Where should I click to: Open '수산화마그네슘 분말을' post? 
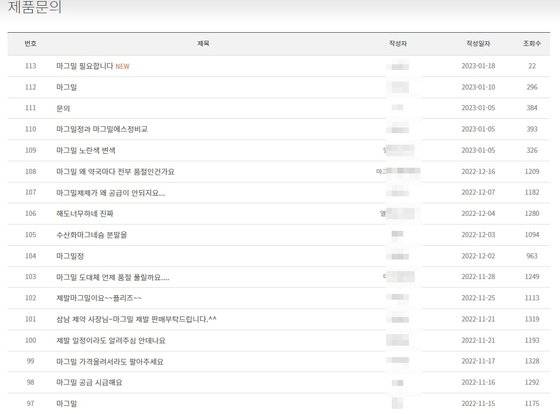[x=91, y=235]
